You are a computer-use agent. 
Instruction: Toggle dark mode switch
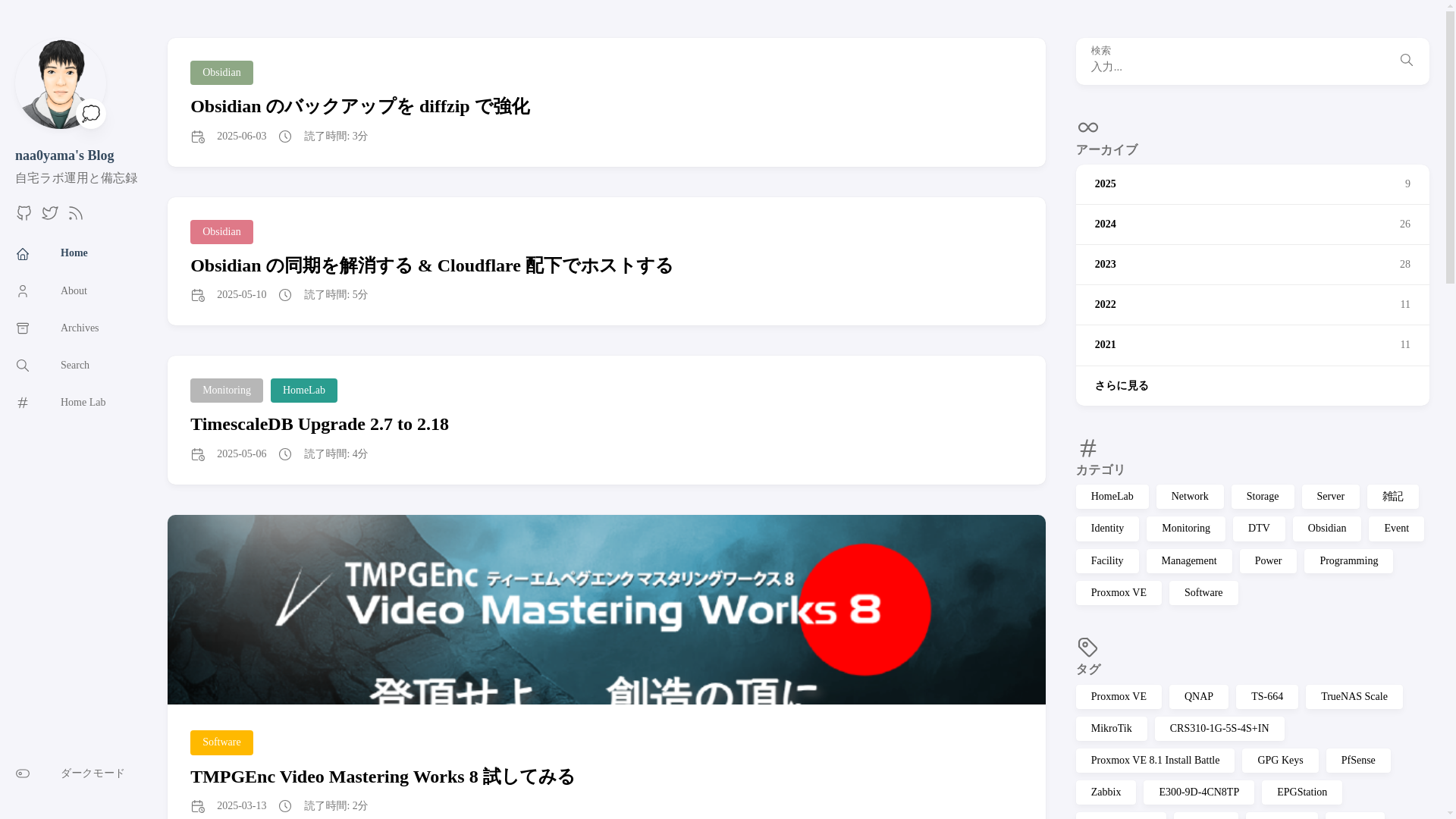[x=23, y=773]
